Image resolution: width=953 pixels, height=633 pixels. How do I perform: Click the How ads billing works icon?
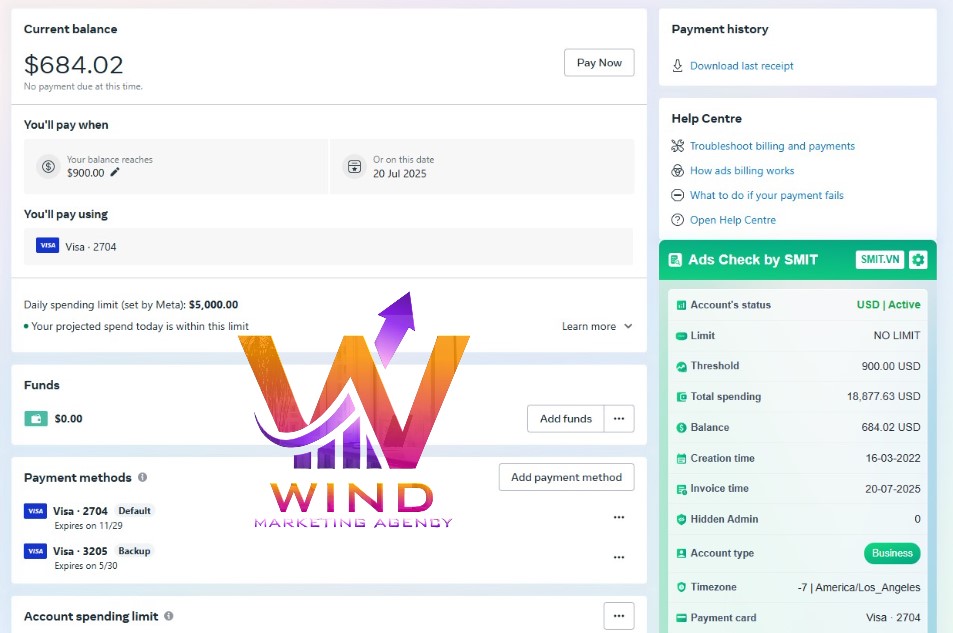coord(677,171)
